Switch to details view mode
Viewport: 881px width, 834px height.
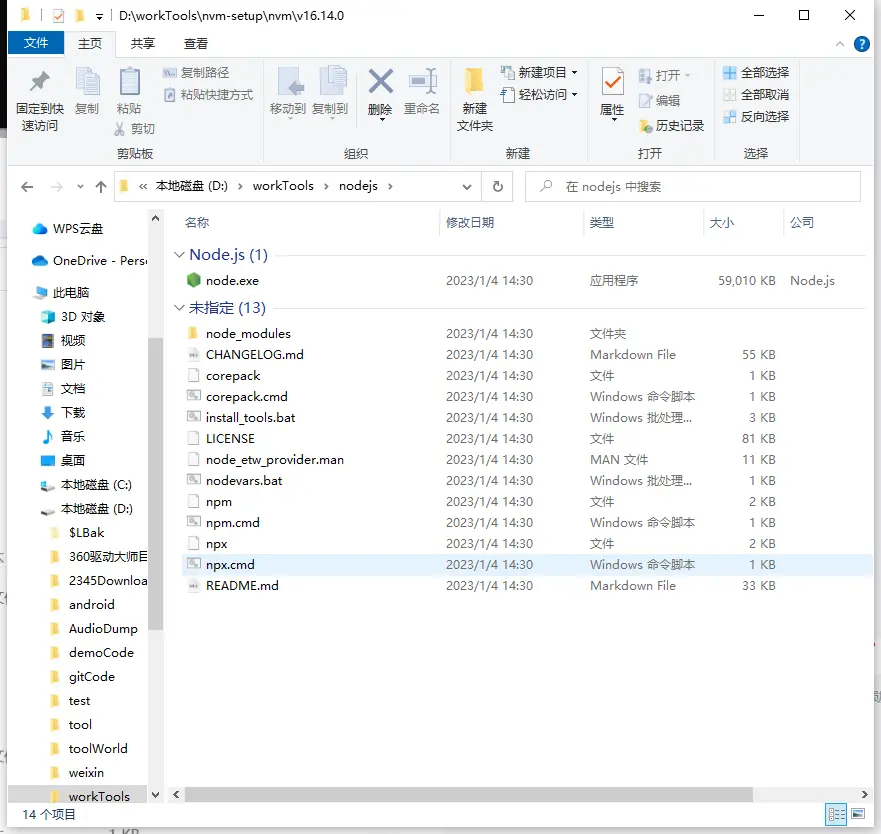pyautogui.click(x=837, y=815)
